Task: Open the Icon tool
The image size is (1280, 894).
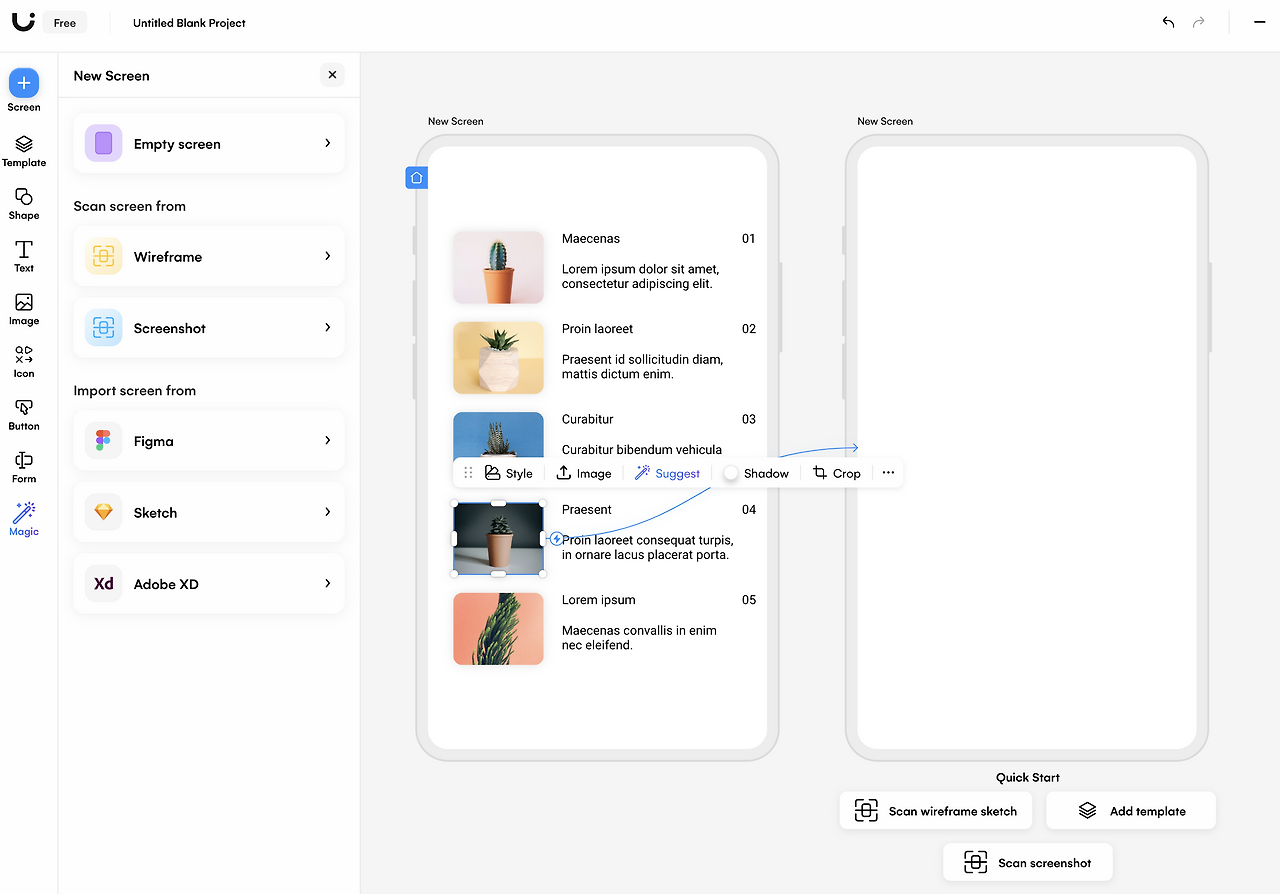Action: 24,362
